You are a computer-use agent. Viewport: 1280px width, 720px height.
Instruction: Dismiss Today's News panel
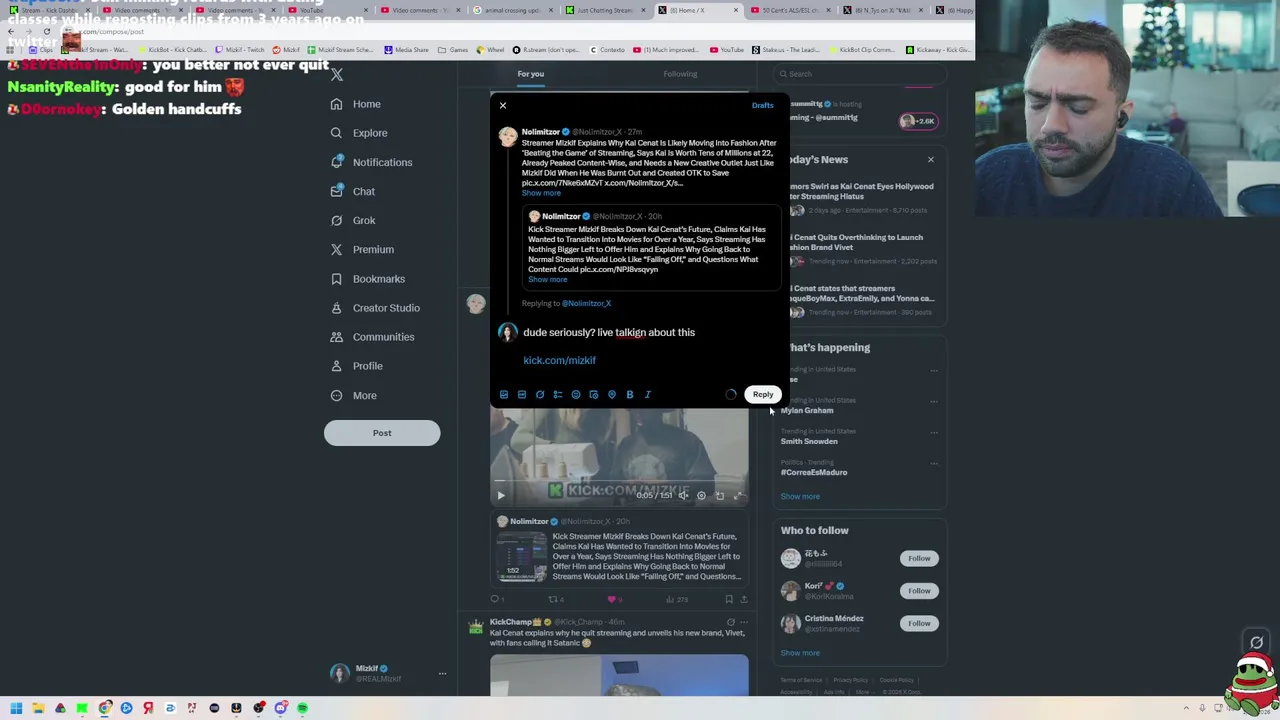click(930, 160)
